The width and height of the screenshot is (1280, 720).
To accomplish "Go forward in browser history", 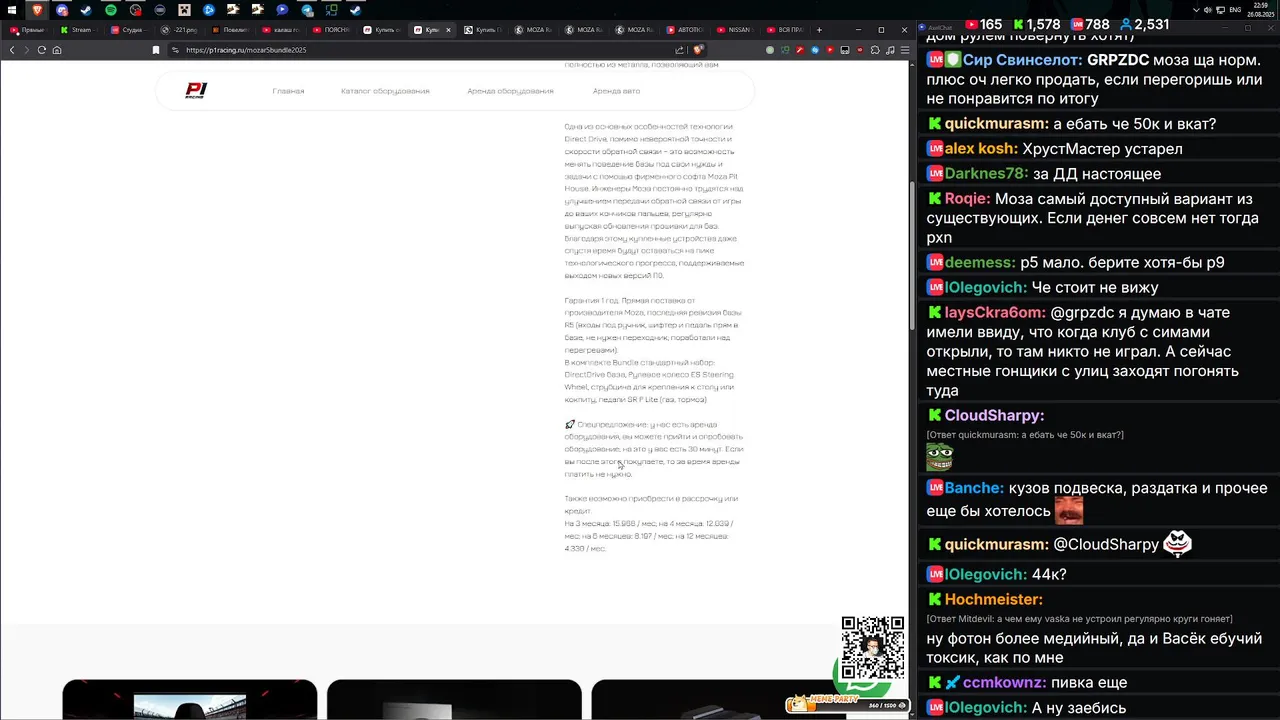I will pyautogui.click(x=26, y=50).
